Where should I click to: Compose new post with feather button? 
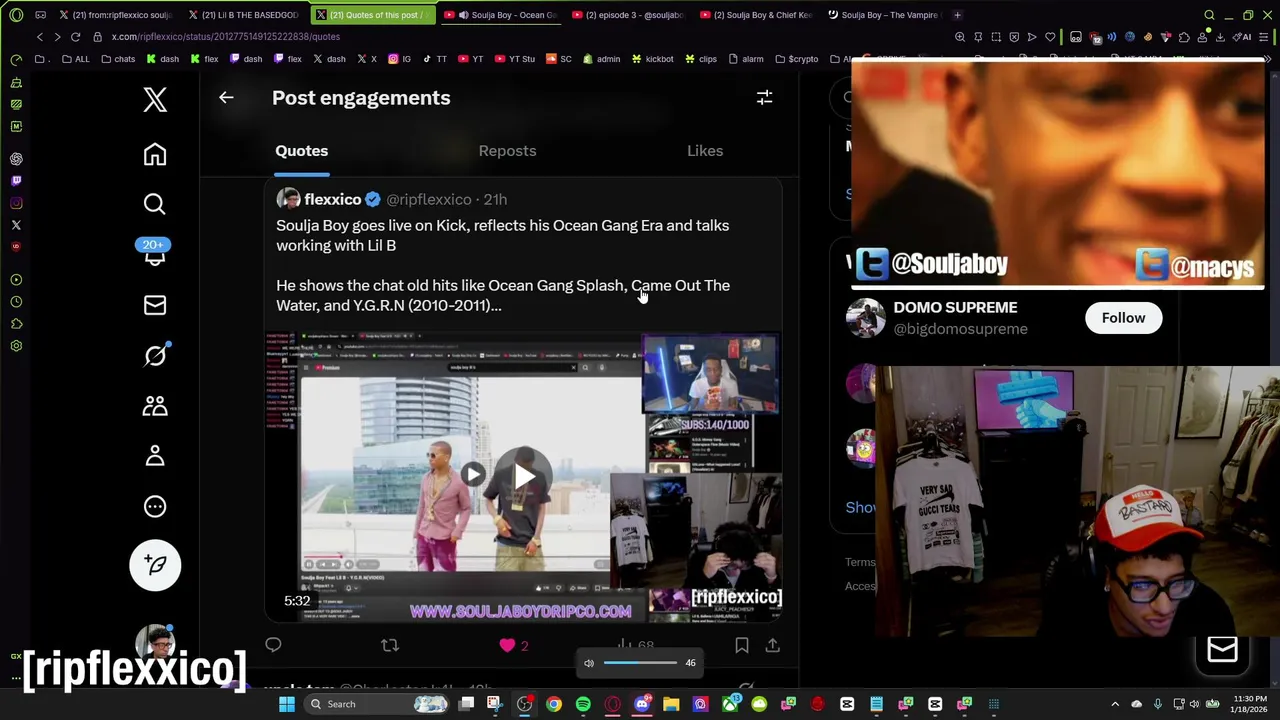pyautogui.click(x=155, y=564)
